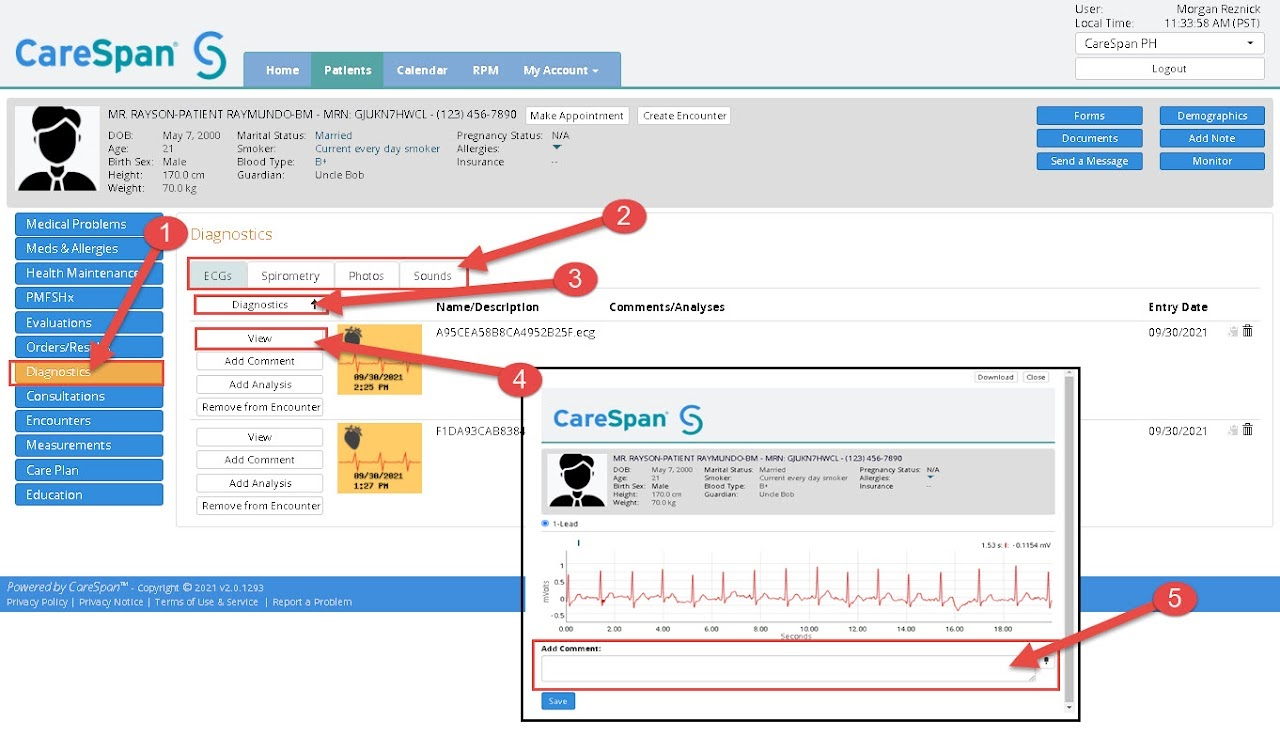Click the Logout button
The image size is (1280, 752).
click(1168, 69)
